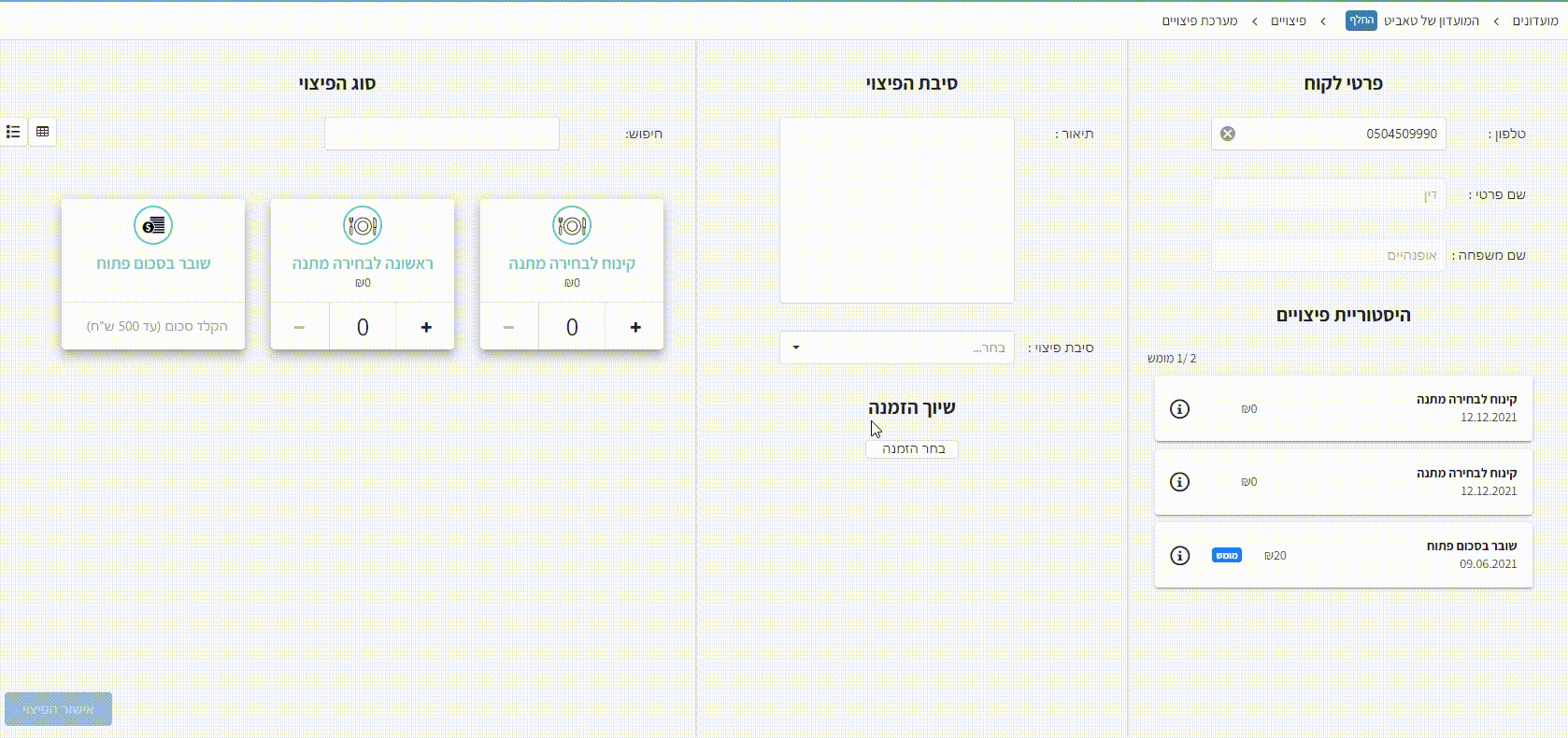Image resolution: width=1568 pixels, height=738 pixels.
Task: Click the שיוך הזמנה heading
Action: (x=912, y=408)
